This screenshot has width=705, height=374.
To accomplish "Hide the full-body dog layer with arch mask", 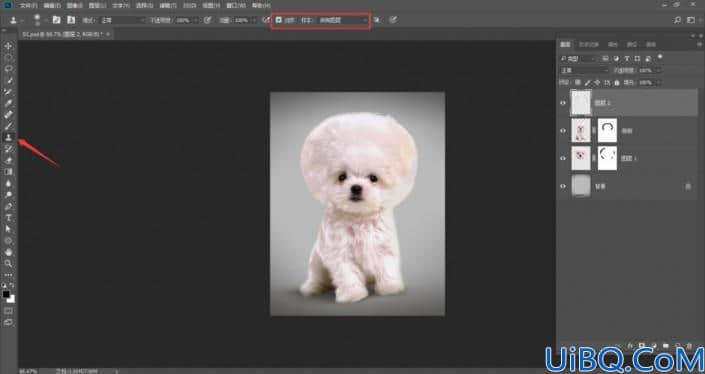I will (563, 130).
